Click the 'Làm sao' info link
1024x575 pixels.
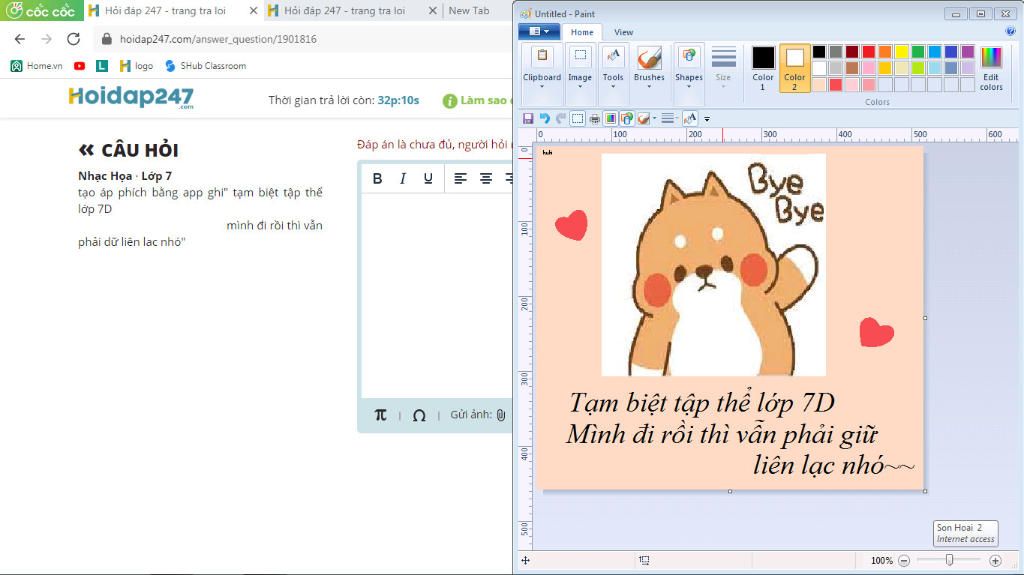coord(477,101)
